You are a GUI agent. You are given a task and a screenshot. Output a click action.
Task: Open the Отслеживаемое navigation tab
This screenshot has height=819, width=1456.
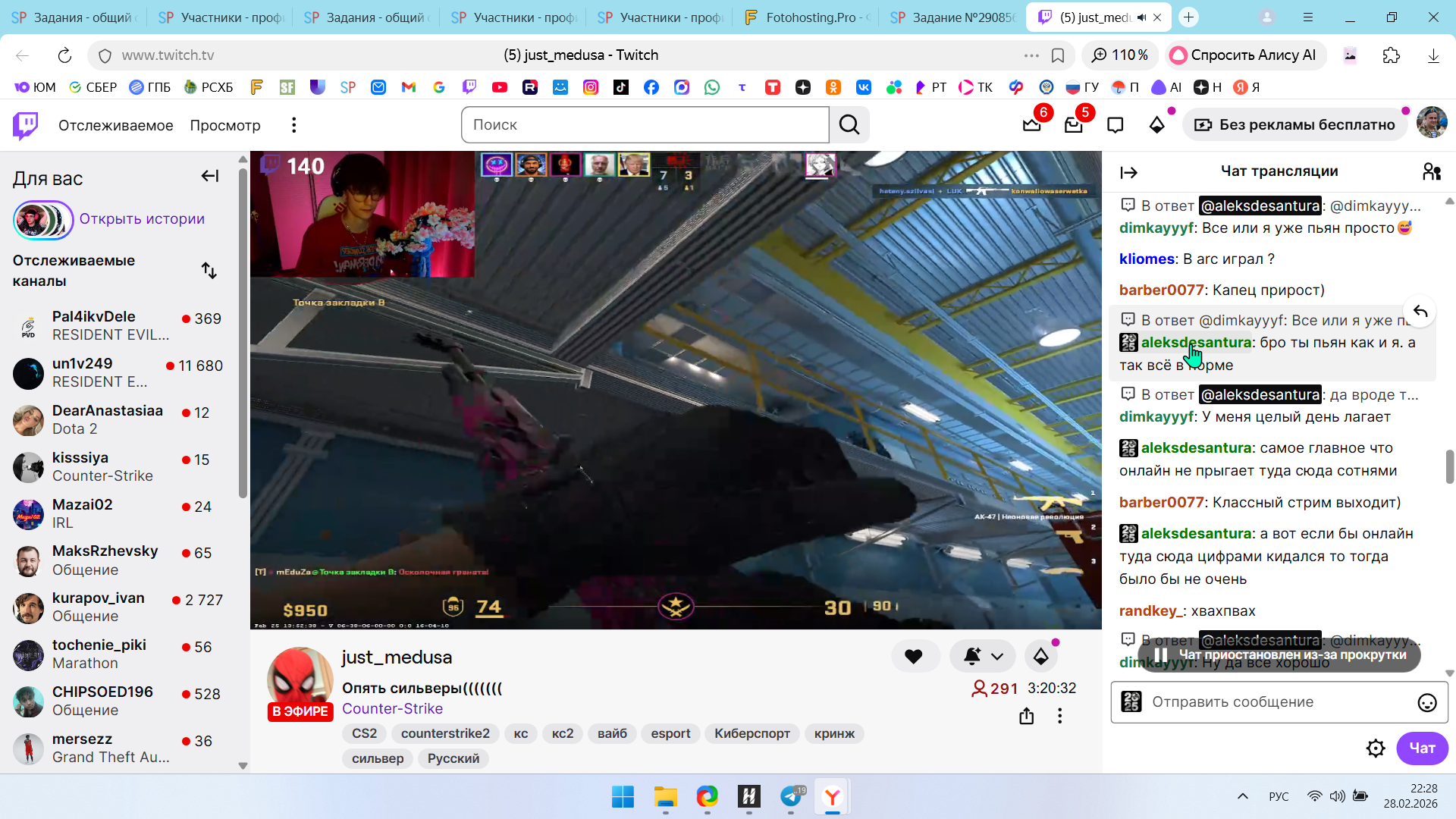(115, 125)
